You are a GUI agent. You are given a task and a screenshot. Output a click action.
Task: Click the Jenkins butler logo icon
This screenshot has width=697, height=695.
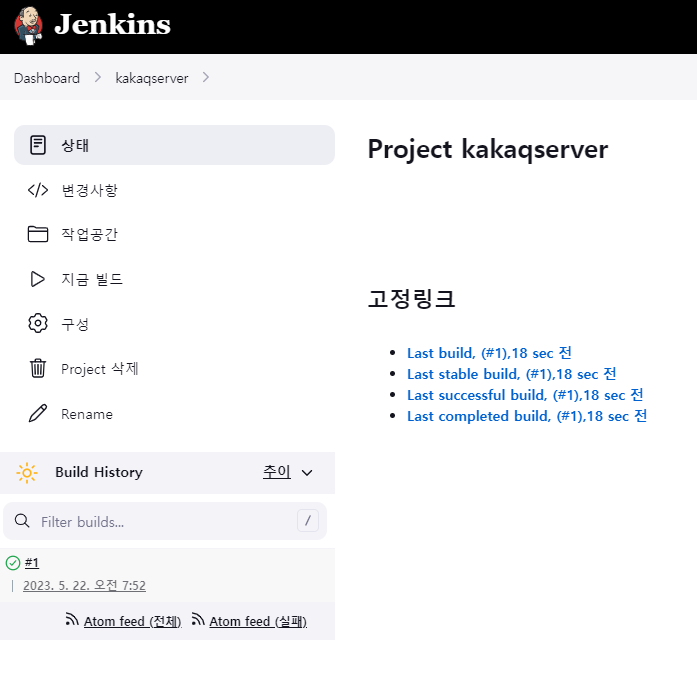(28, 26)
